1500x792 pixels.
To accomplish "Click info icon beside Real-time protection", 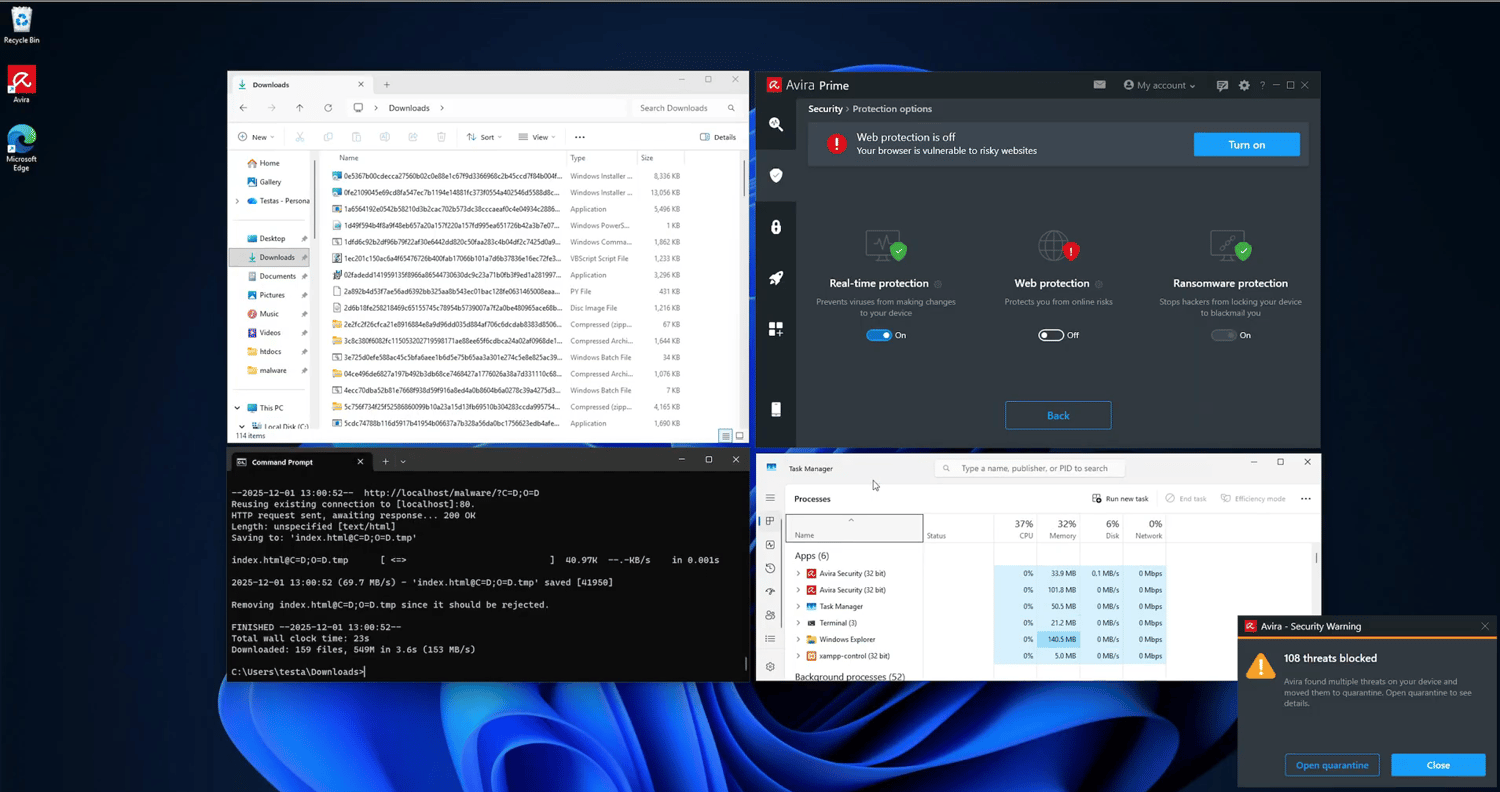I will click(x=938, y=284).
